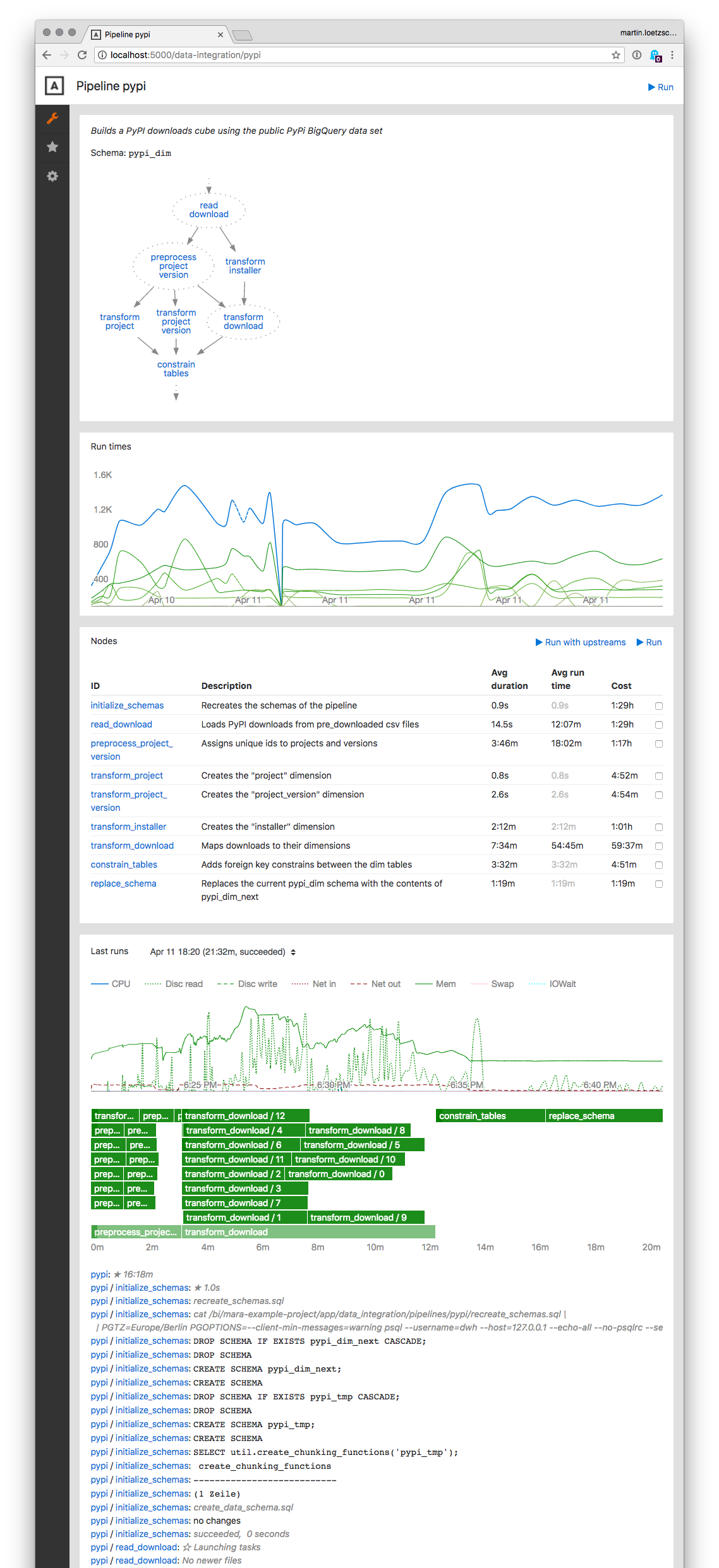The image size is (719, 1568).
Task: Open transform_installer node link in table
Action: click(128, 827)
